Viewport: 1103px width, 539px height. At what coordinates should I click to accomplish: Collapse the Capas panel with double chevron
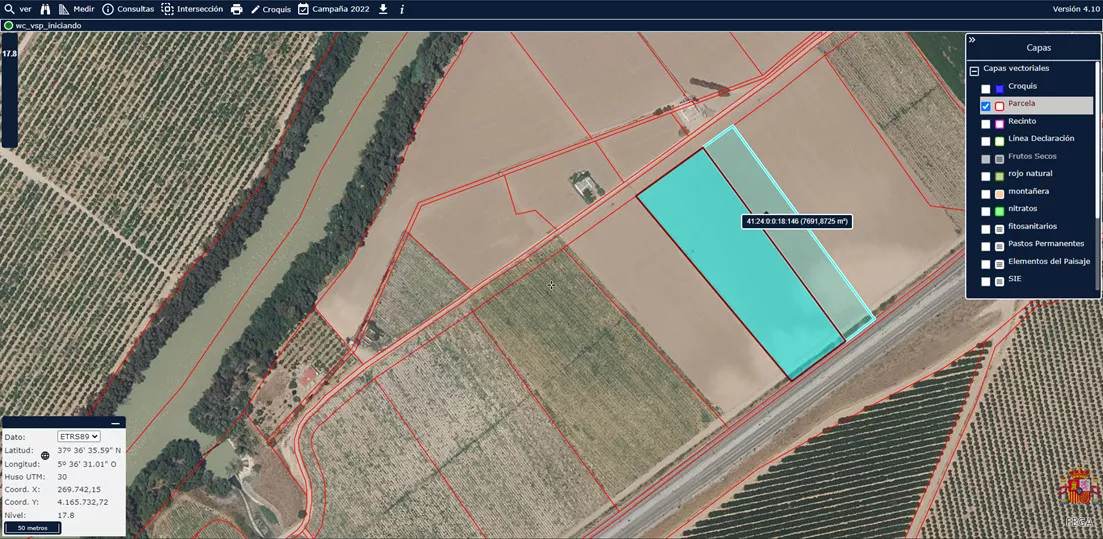click(x=972, y=40)
